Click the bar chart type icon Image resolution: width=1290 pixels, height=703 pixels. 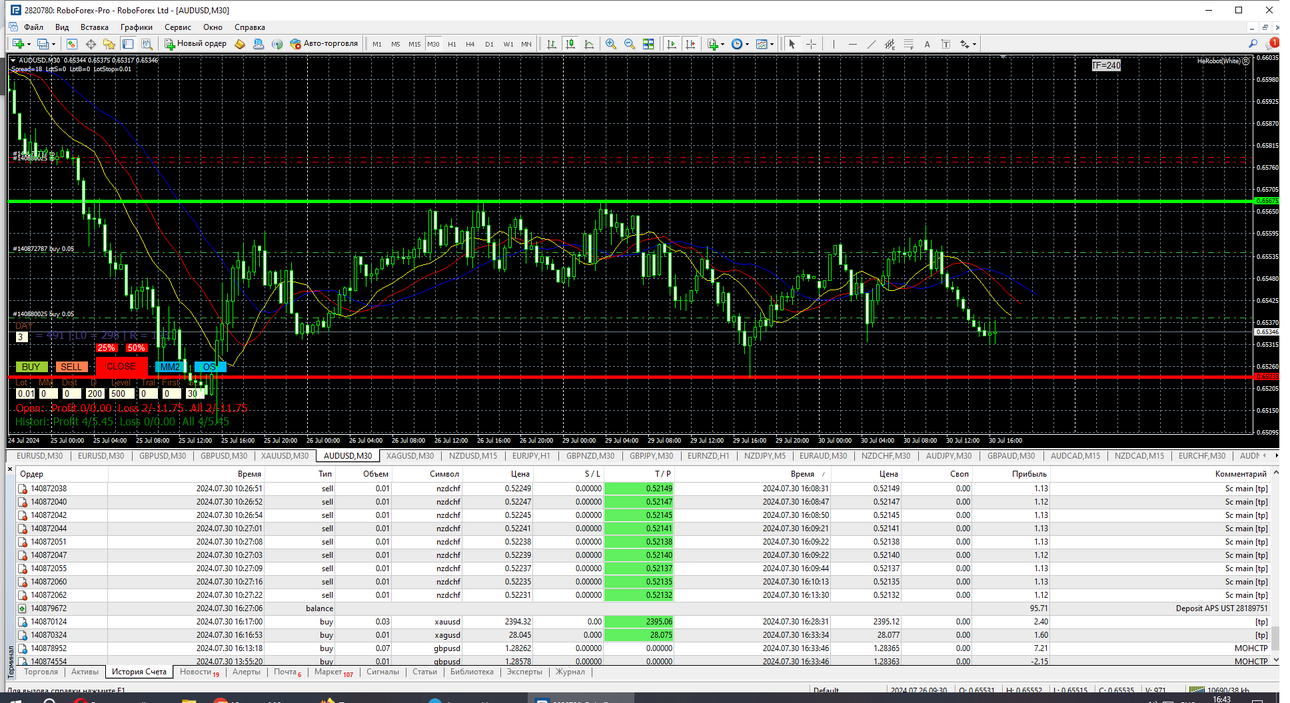[551, 44]
